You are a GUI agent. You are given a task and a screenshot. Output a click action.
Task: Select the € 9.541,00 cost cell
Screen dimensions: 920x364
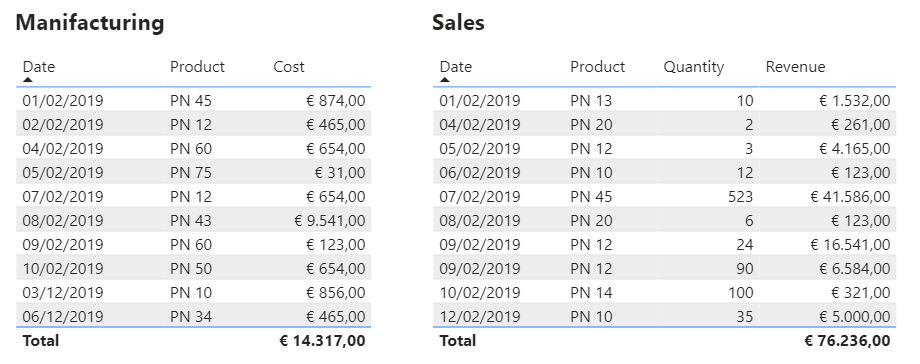coord(330,221)
